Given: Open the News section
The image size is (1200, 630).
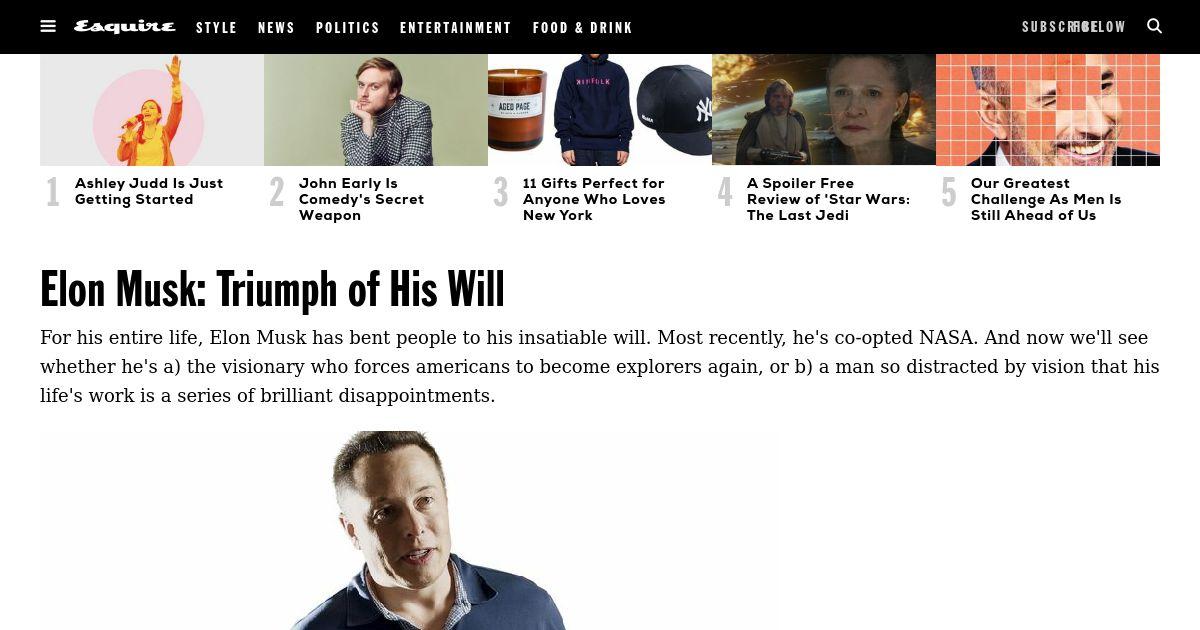Looking at the screenshot, I should [277, 28].
